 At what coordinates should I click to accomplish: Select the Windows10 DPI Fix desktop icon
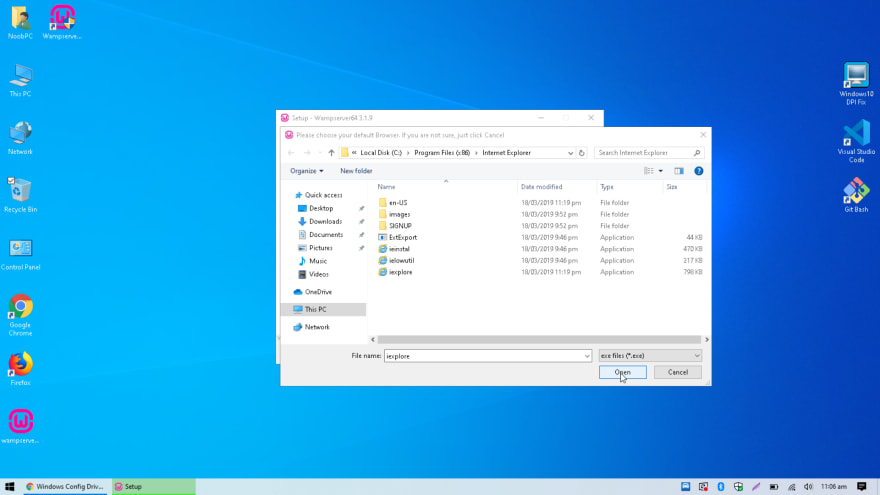(856, 84)
